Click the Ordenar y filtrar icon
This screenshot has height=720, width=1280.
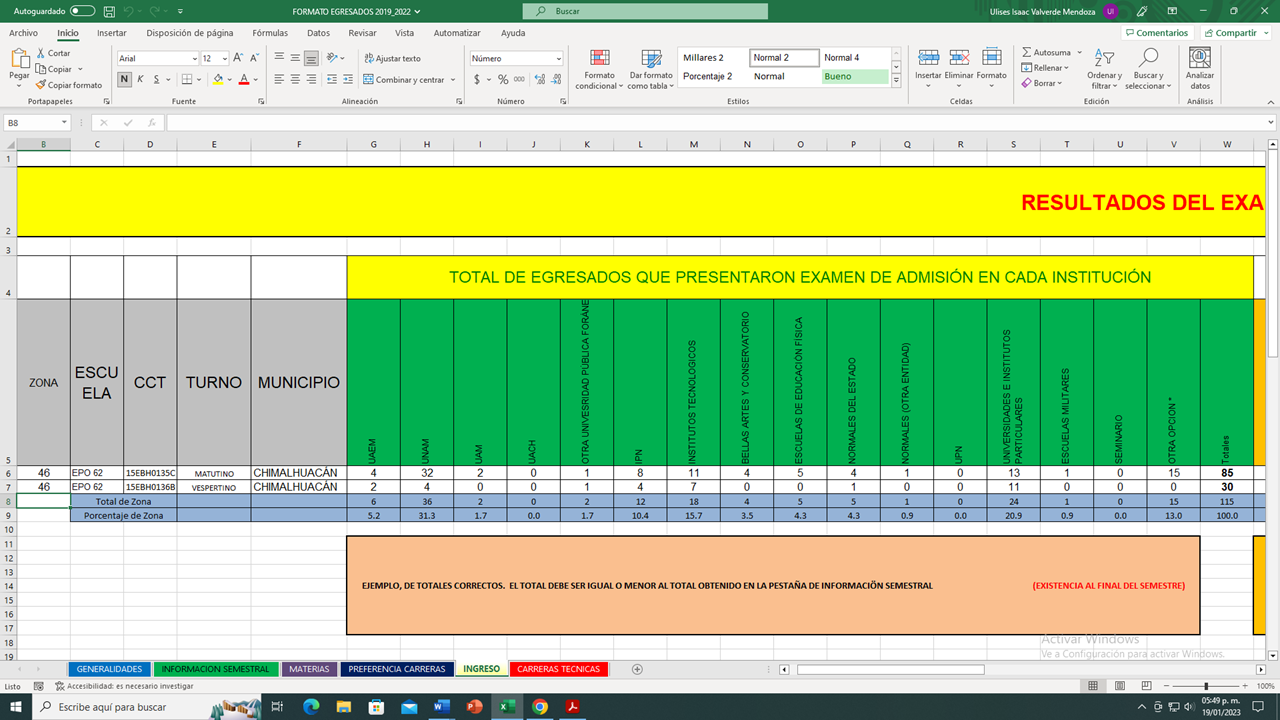pyautogui.click(x=1104, y=58)
